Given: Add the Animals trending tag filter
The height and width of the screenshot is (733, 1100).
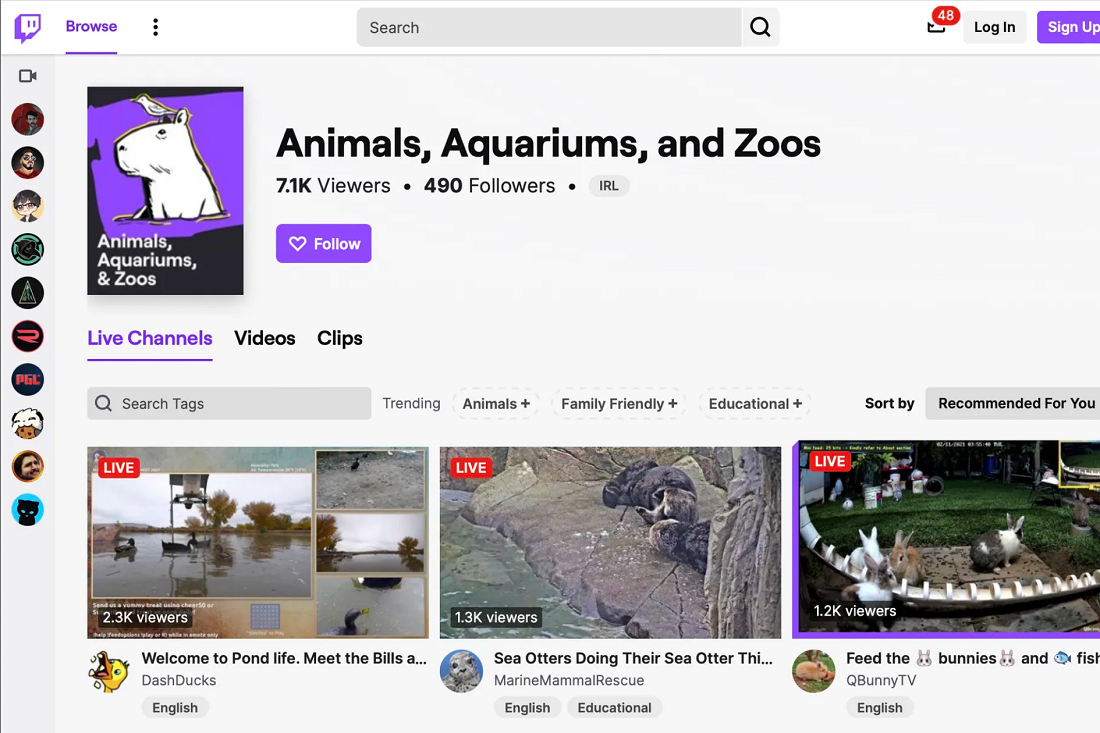Looking at the screenshot, I should tap(496, 404).
